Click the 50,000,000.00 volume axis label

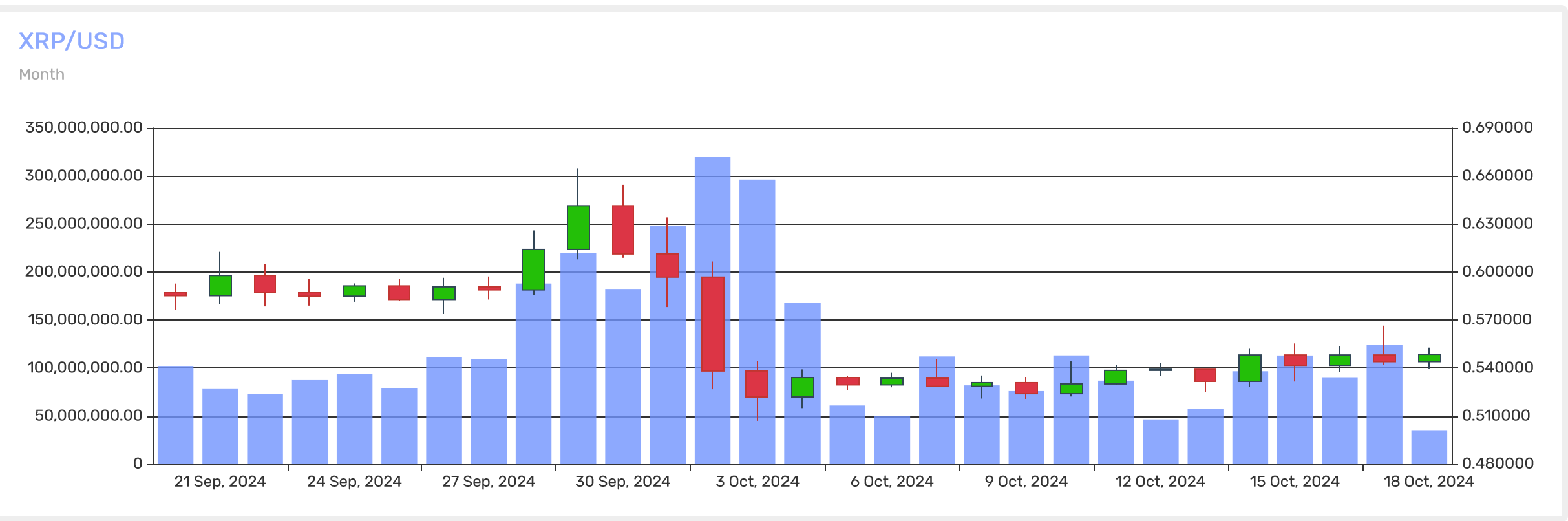(89, 416)
